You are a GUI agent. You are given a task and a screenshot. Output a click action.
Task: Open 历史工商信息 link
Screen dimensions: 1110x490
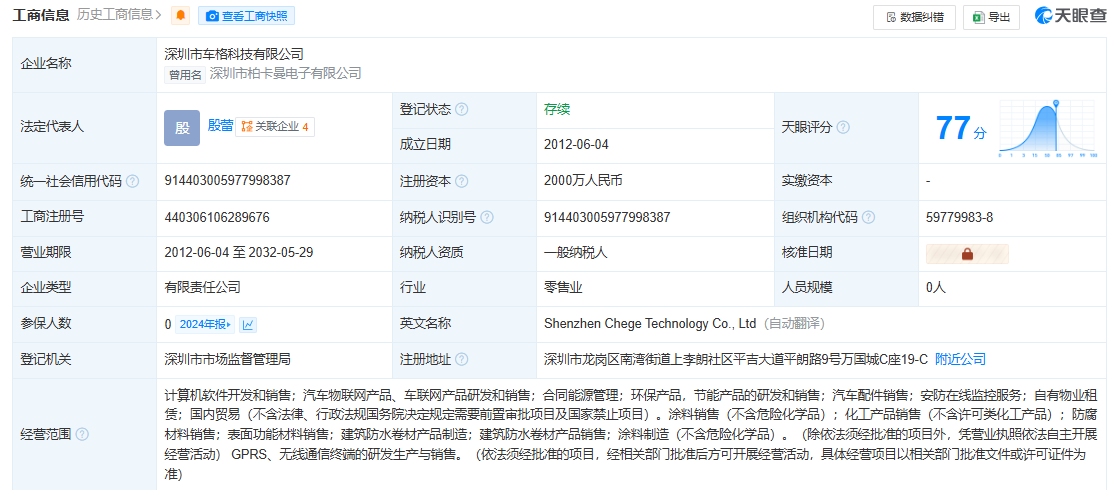pos(120,15)
